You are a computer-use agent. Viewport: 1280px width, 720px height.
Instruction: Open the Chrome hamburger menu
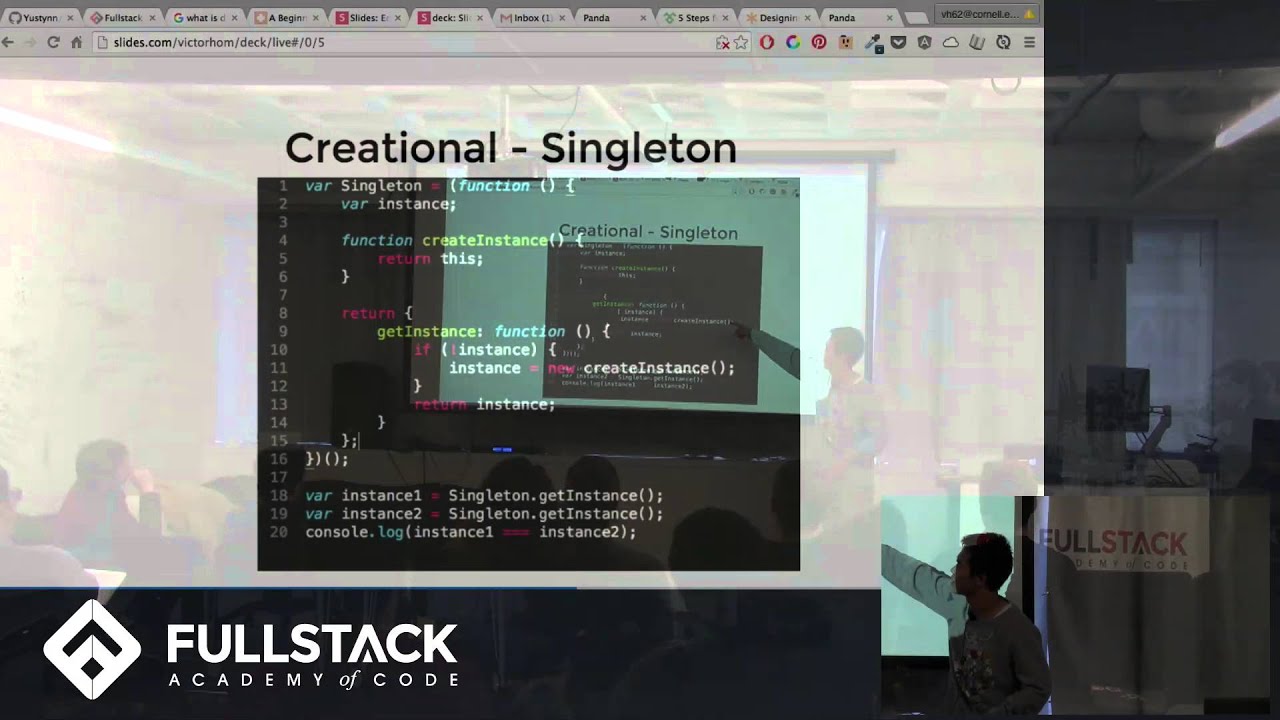(1029, 42)
